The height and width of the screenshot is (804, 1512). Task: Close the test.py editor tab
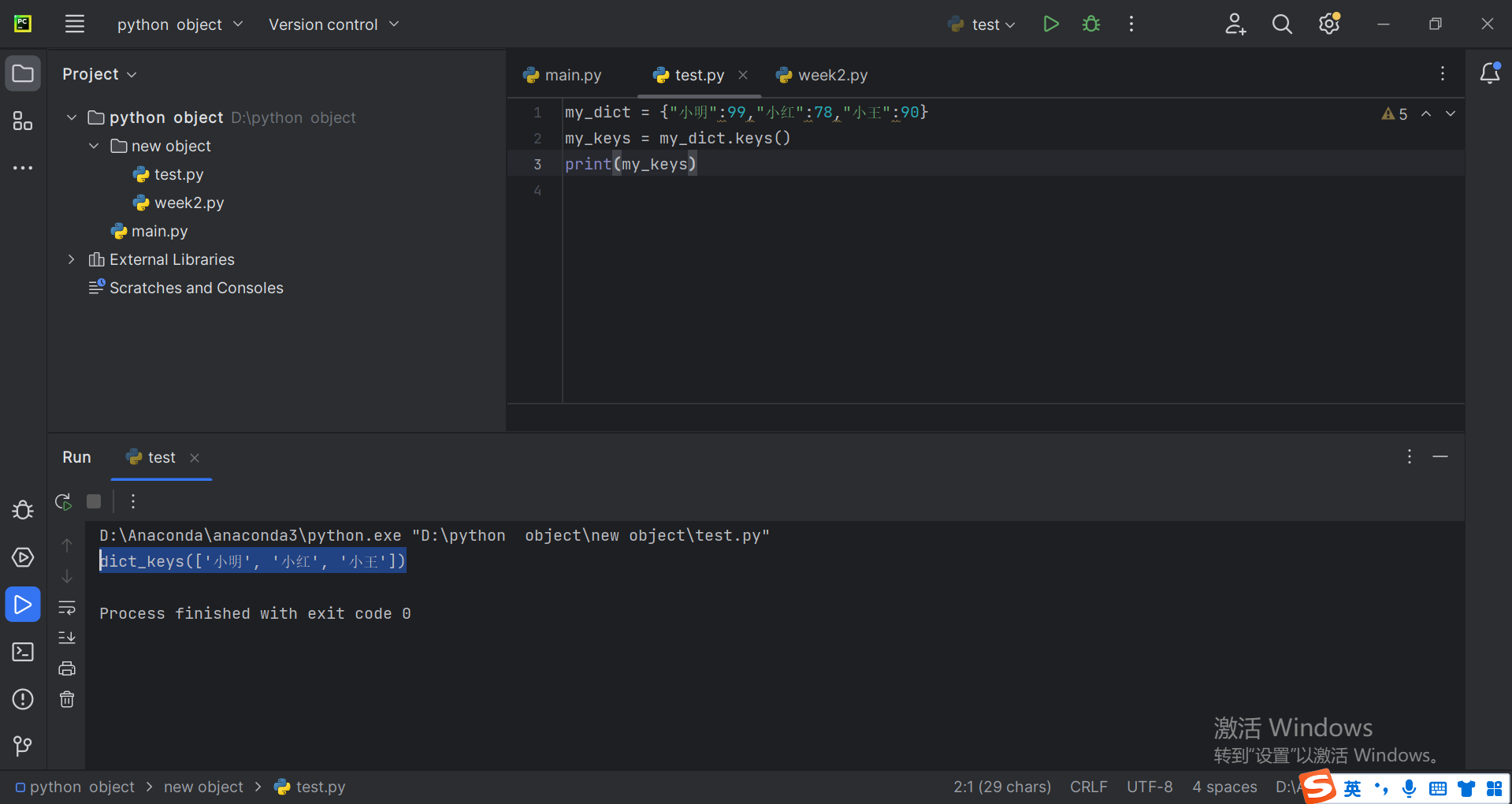[x=743, y=75]
